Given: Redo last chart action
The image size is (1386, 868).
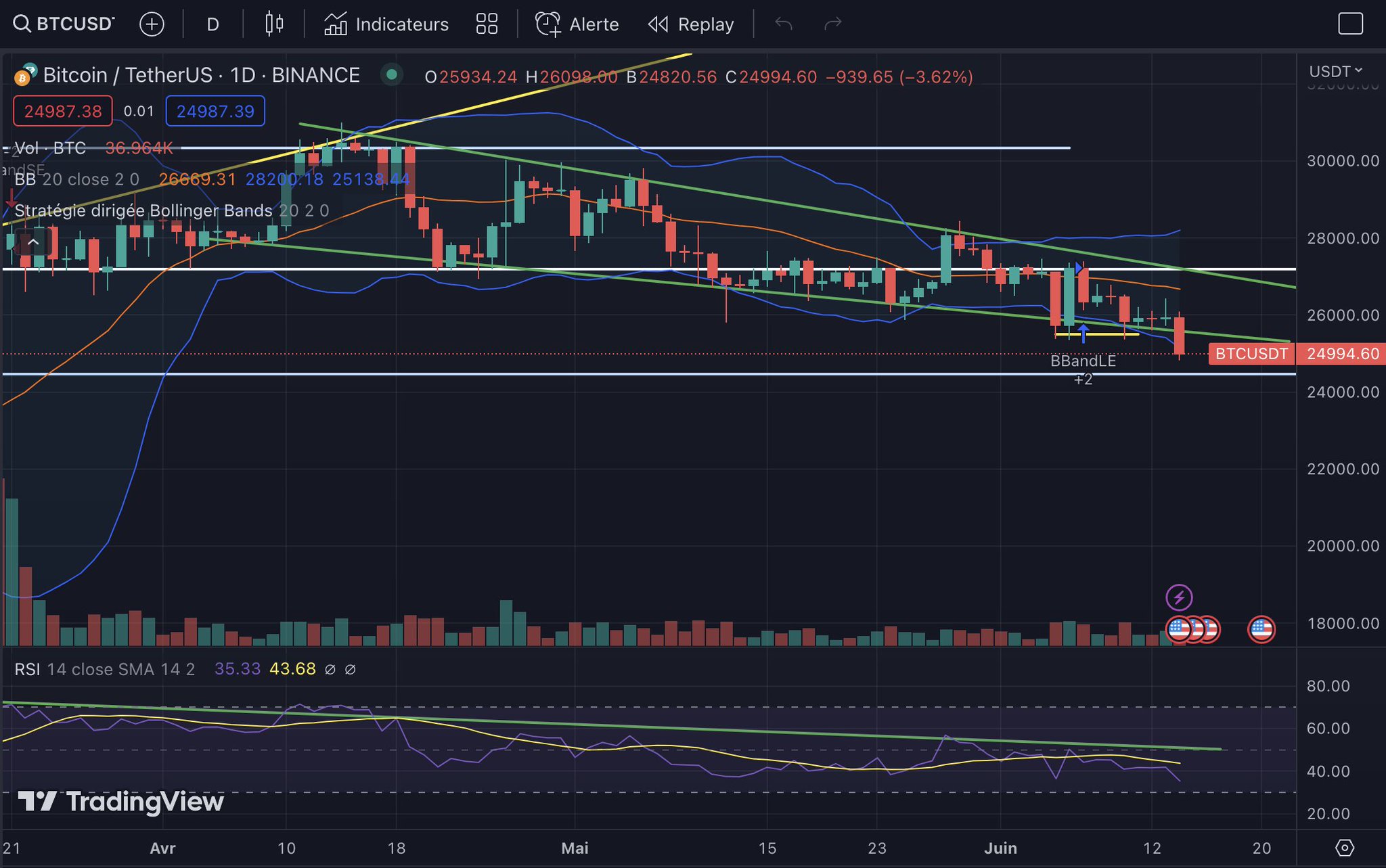Looking at the screenshot, I should (x=832, y=24).
